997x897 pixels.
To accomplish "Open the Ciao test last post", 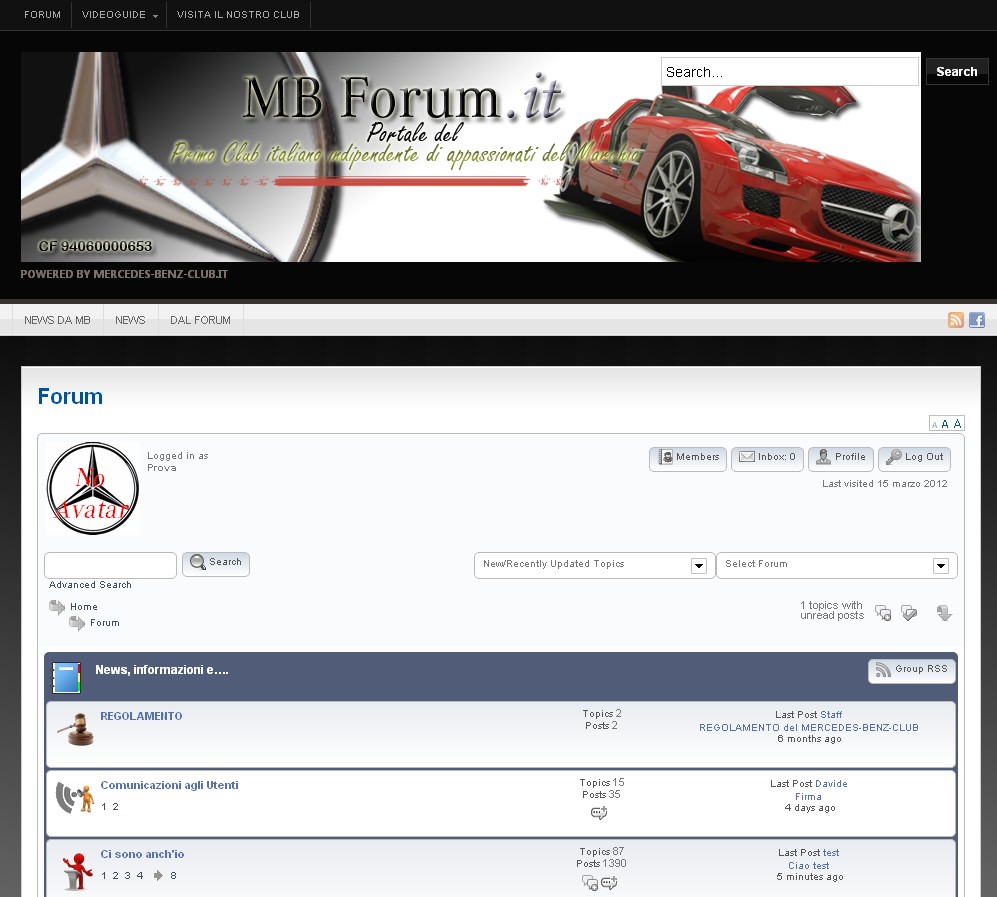I will pyautogui.click(x=809, y=866).
